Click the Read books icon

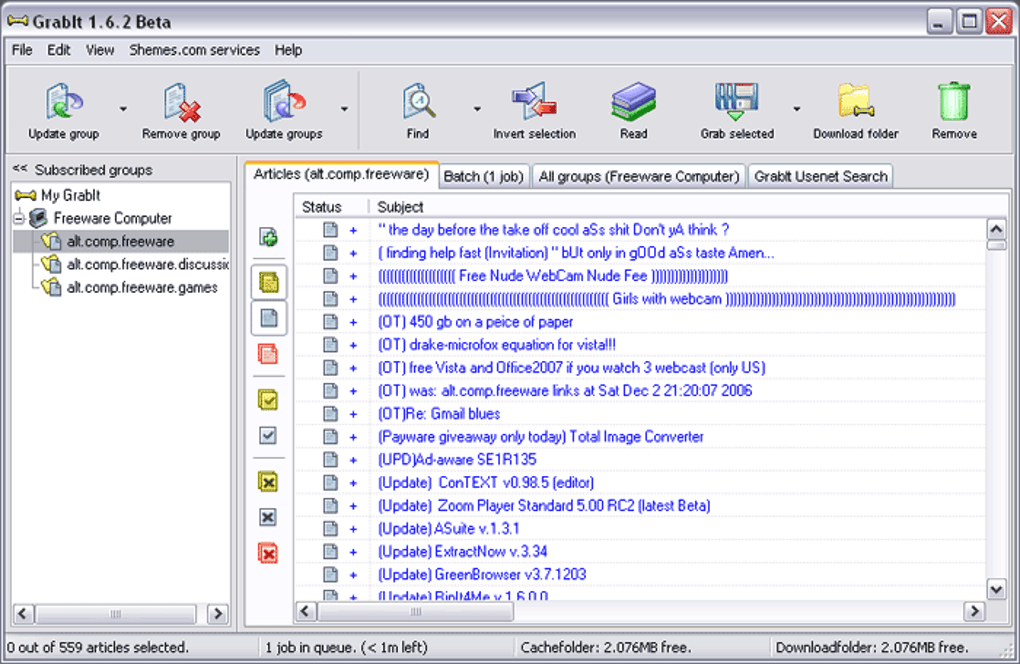click(x=634, y=101)
